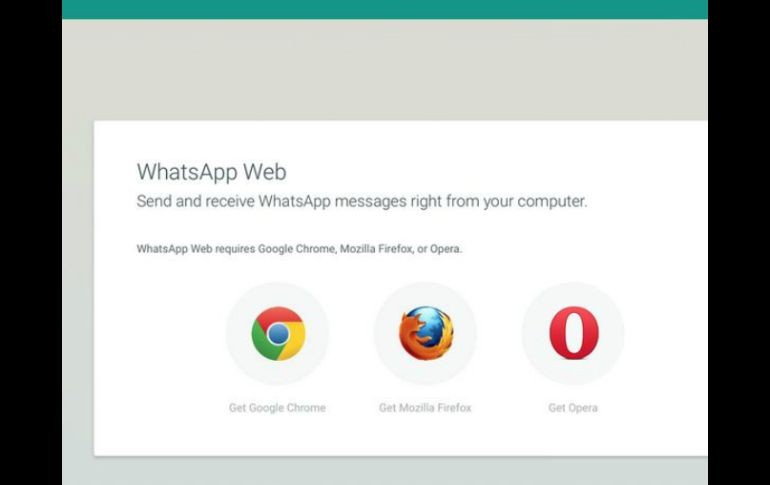
Task: Click 'Mozilla Firefox' in the requirements sentence
Action: (376, 249)
